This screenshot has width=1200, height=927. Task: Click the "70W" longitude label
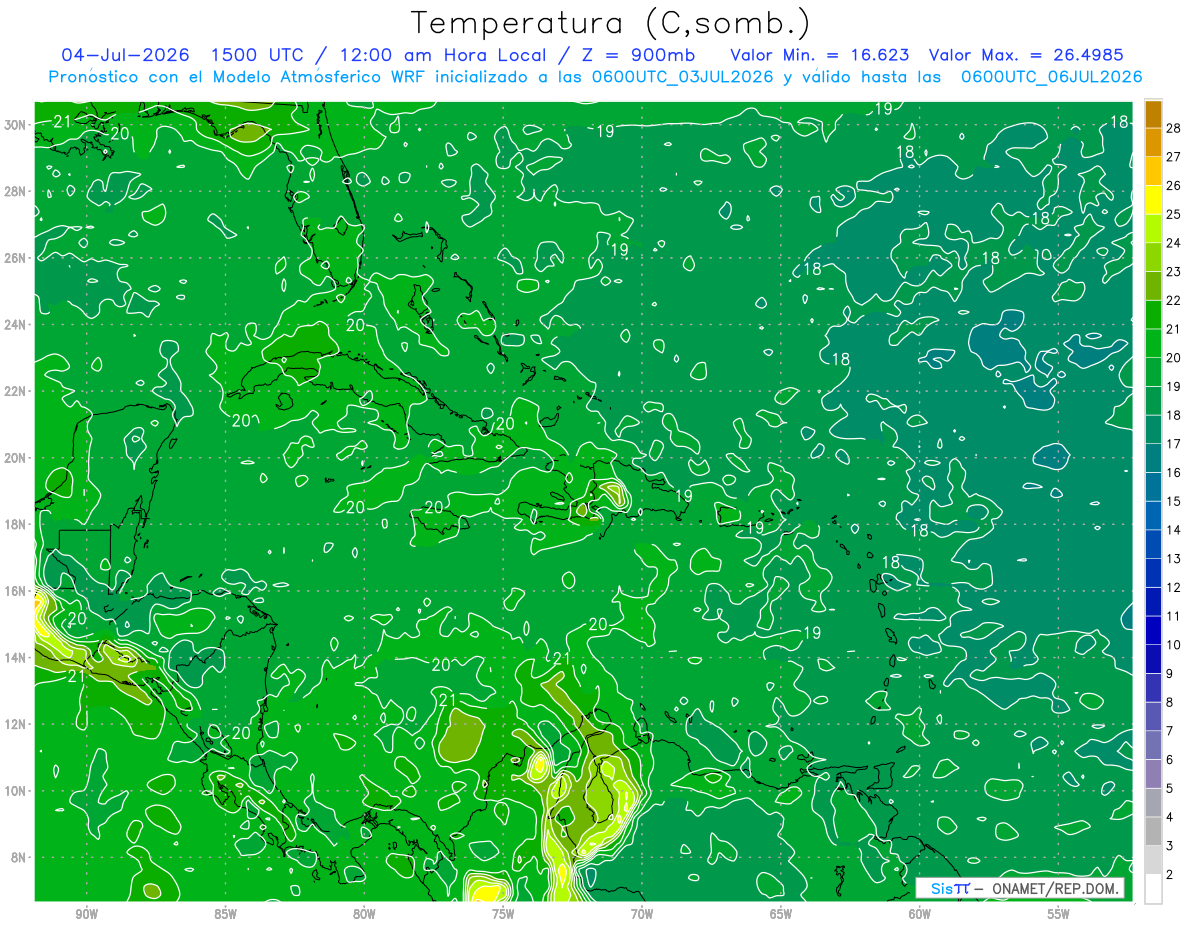point(642,914)
